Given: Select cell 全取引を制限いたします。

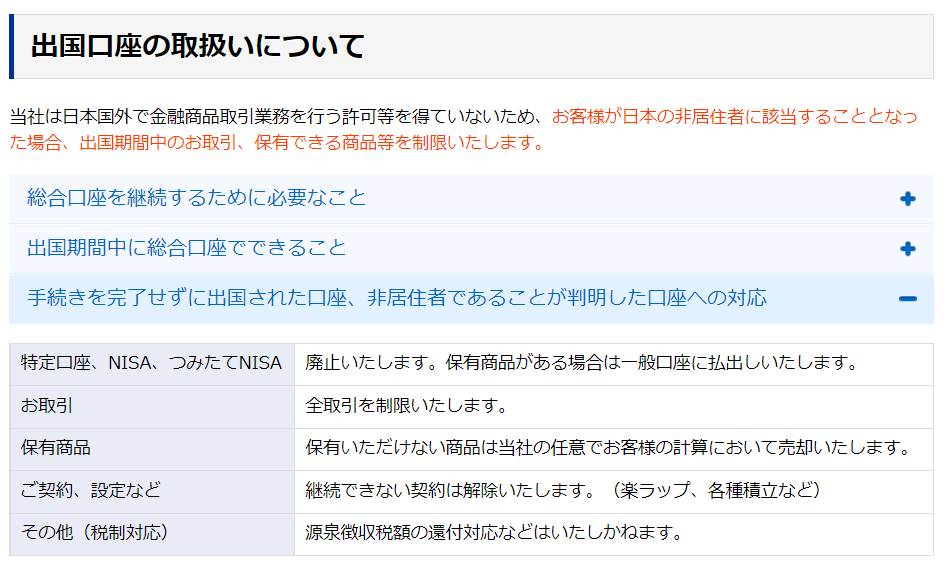Looking at the screenshot, I should click(x=614, y=407).
